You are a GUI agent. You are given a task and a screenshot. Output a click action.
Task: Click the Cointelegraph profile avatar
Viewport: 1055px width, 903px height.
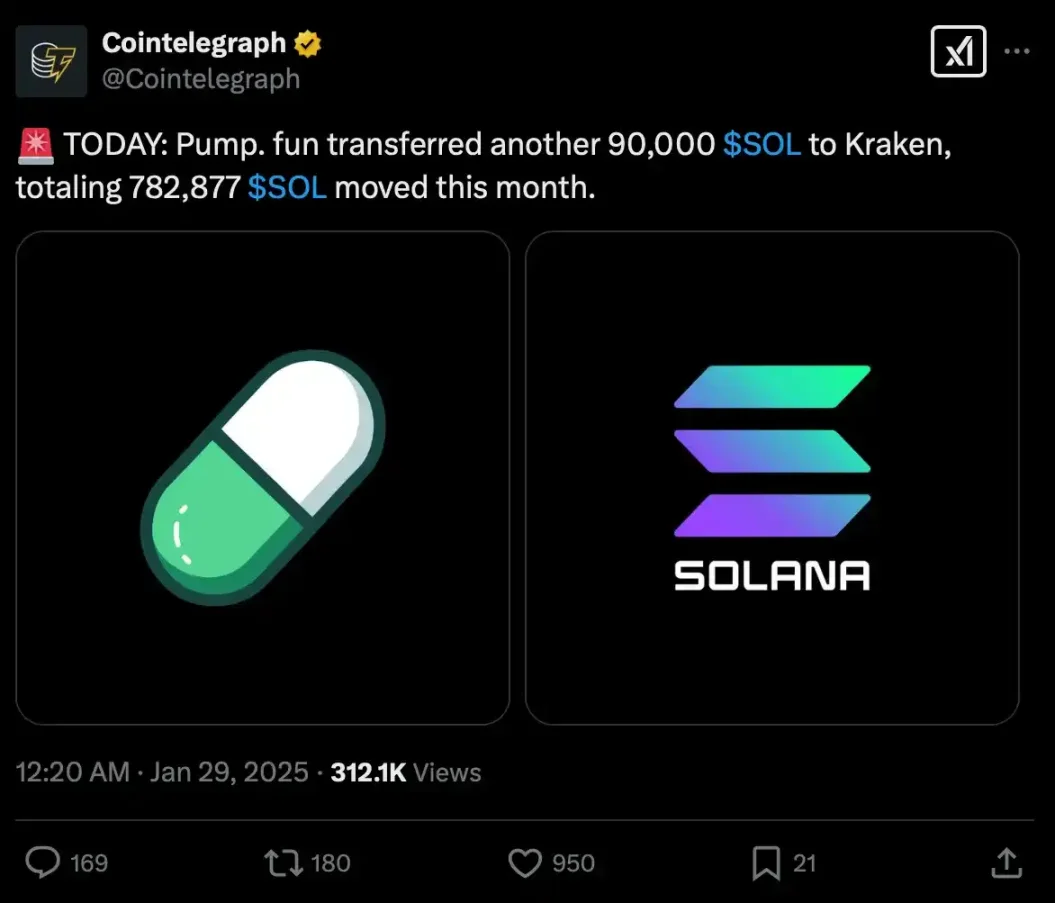click(51, 61)
